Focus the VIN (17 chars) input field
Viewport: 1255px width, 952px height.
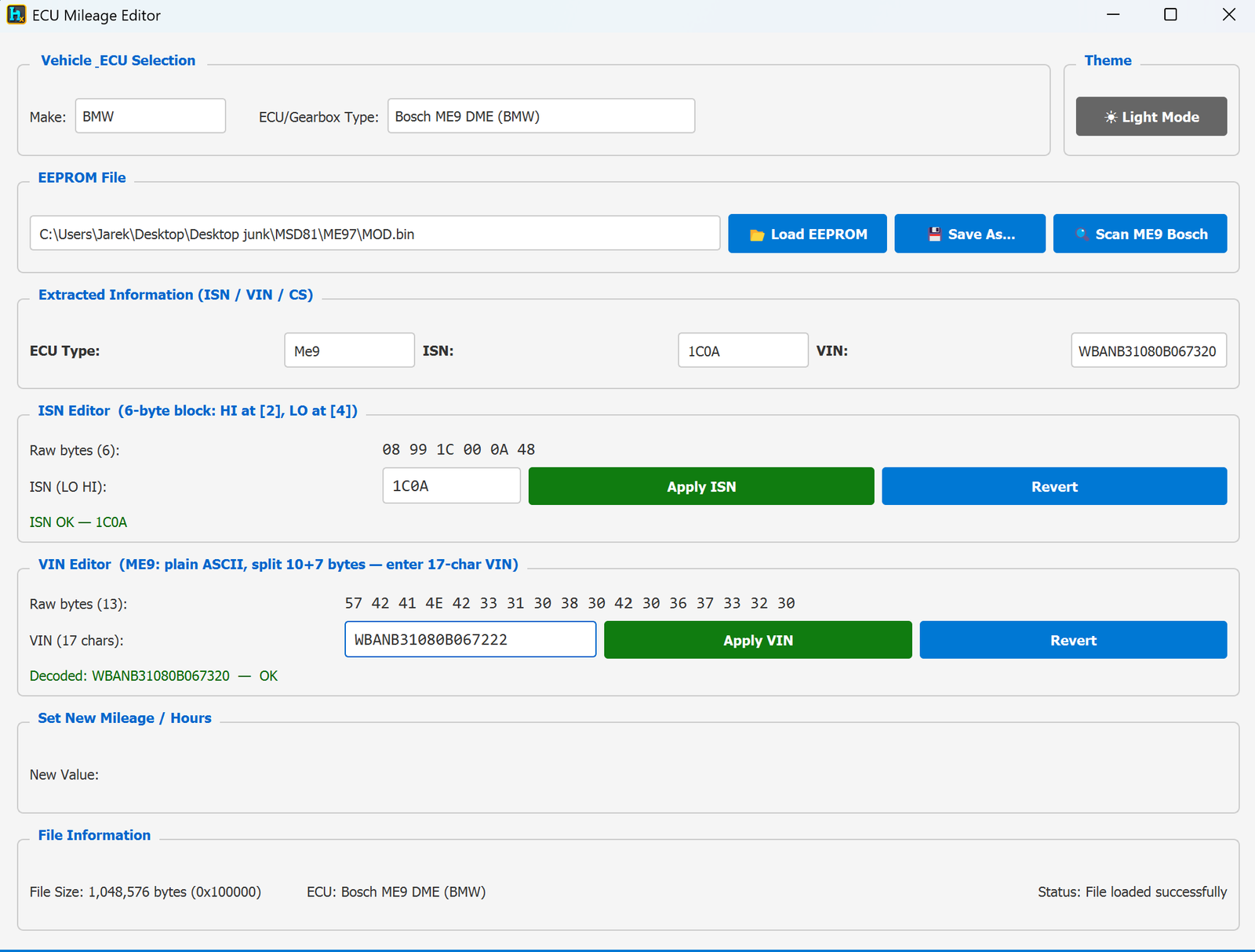tap(471, 639)
